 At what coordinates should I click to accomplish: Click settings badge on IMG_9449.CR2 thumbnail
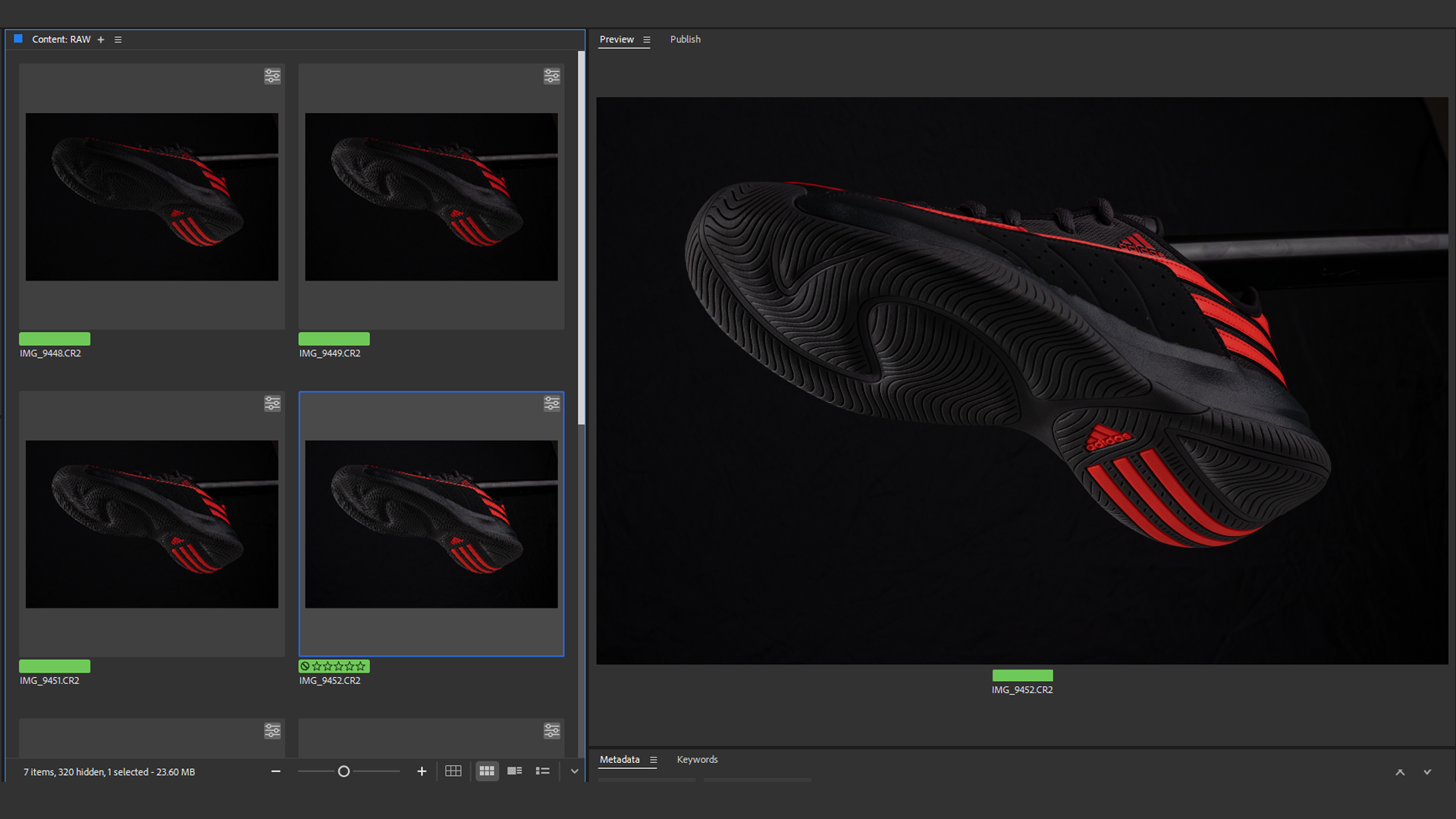(551, 76)
